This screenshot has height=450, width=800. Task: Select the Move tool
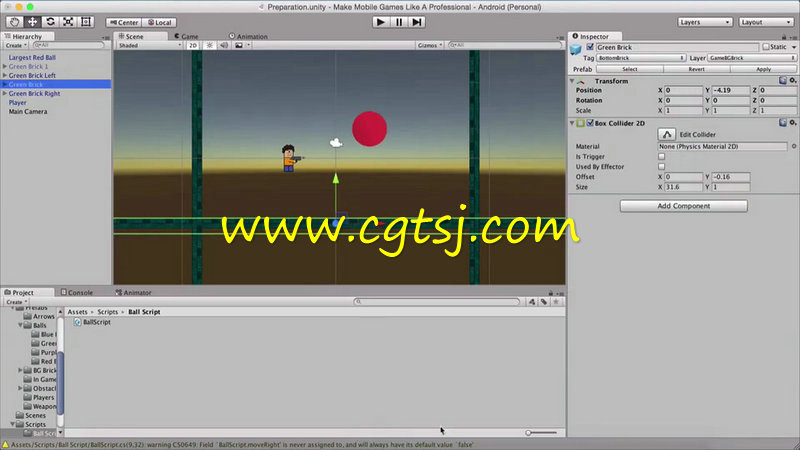32,22
